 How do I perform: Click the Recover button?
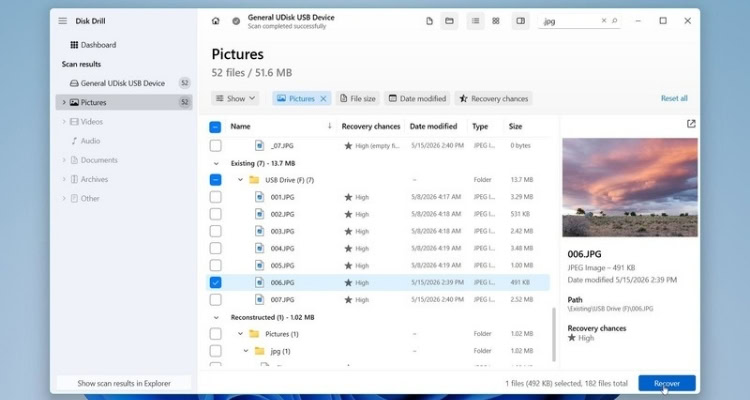(667, 383)
